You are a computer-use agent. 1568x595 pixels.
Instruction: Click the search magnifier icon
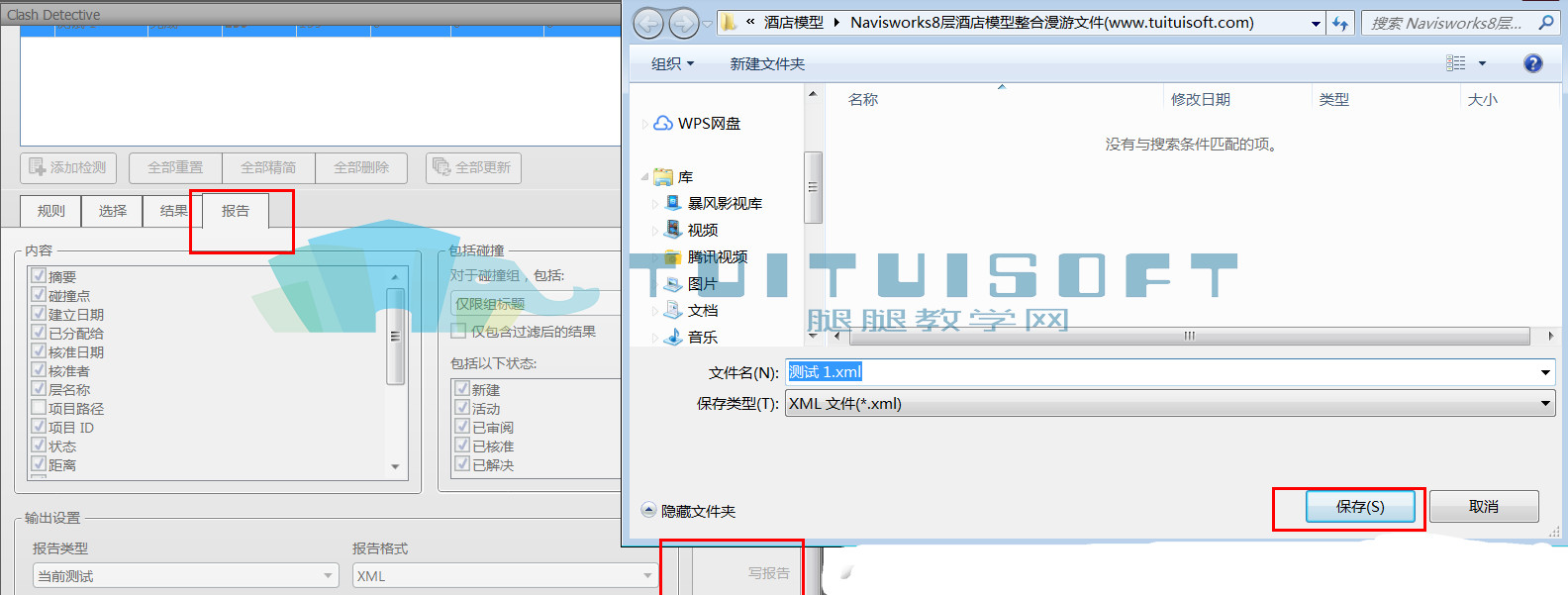[x=1546, y=22]
